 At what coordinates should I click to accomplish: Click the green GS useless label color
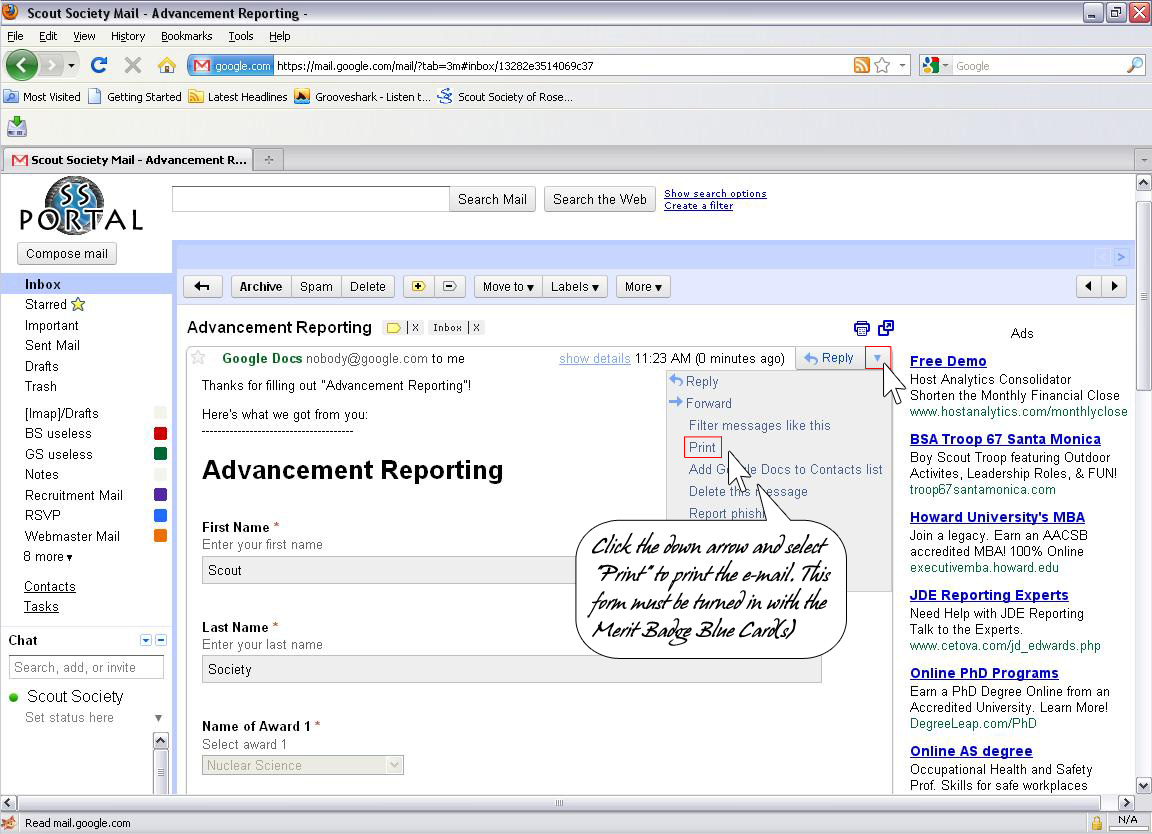[x=160, y=454]
